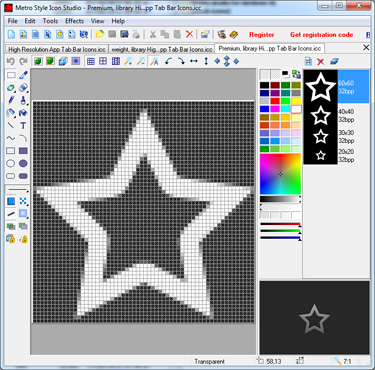Viewport: 375px width, 370px height.
Task: Adjust the red channel slider
Action: point(280,224)
